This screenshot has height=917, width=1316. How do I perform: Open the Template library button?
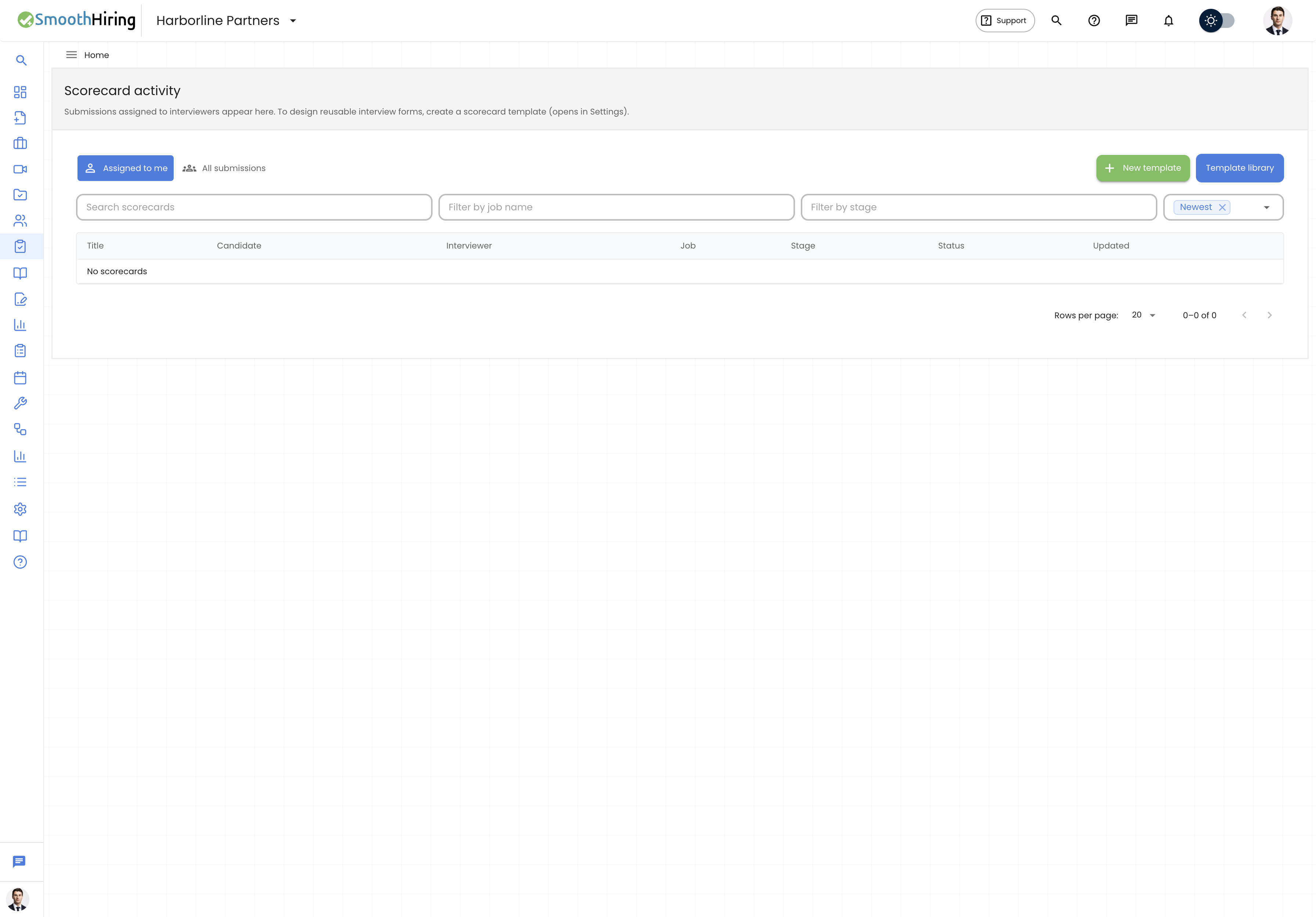point(1239,168)
